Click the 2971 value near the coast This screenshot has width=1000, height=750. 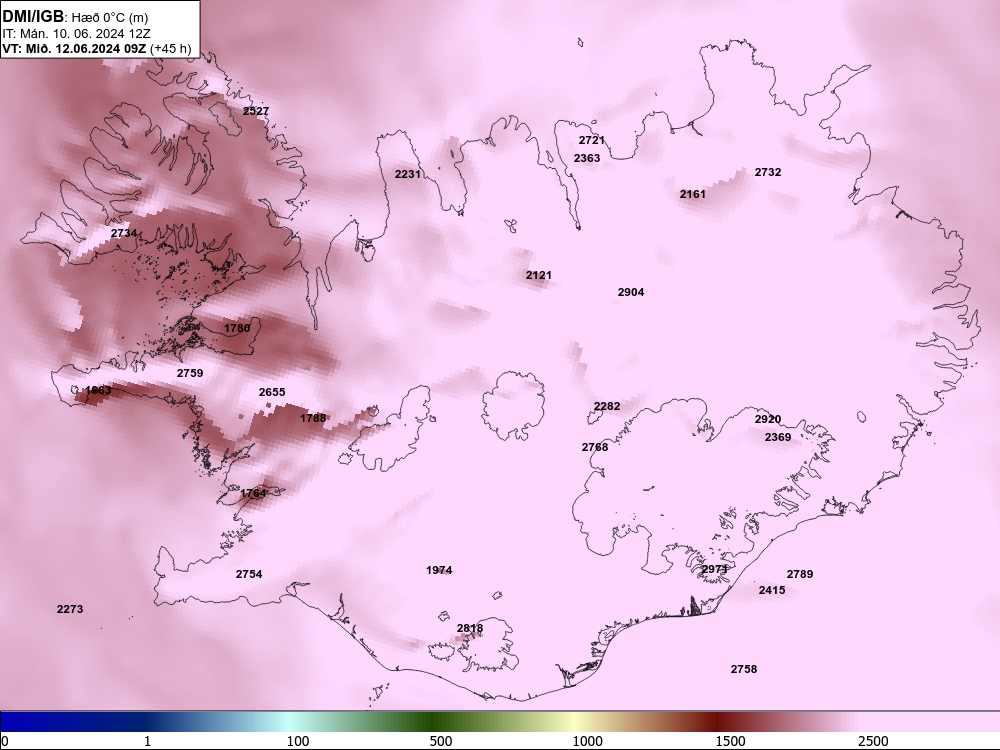714,569
